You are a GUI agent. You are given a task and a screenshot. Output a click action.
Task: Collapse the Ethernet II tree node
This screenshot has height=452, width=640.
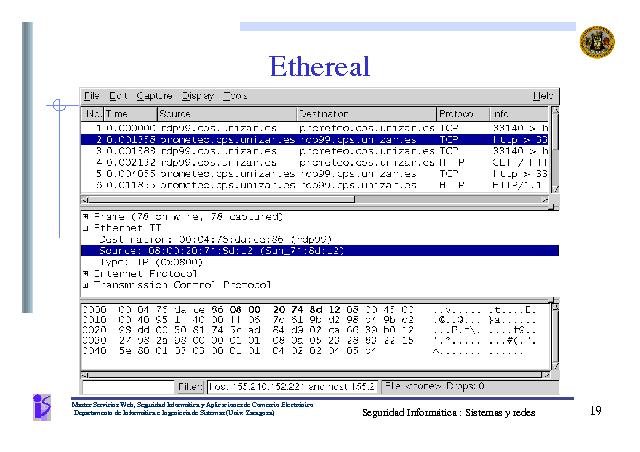[86, 228]
